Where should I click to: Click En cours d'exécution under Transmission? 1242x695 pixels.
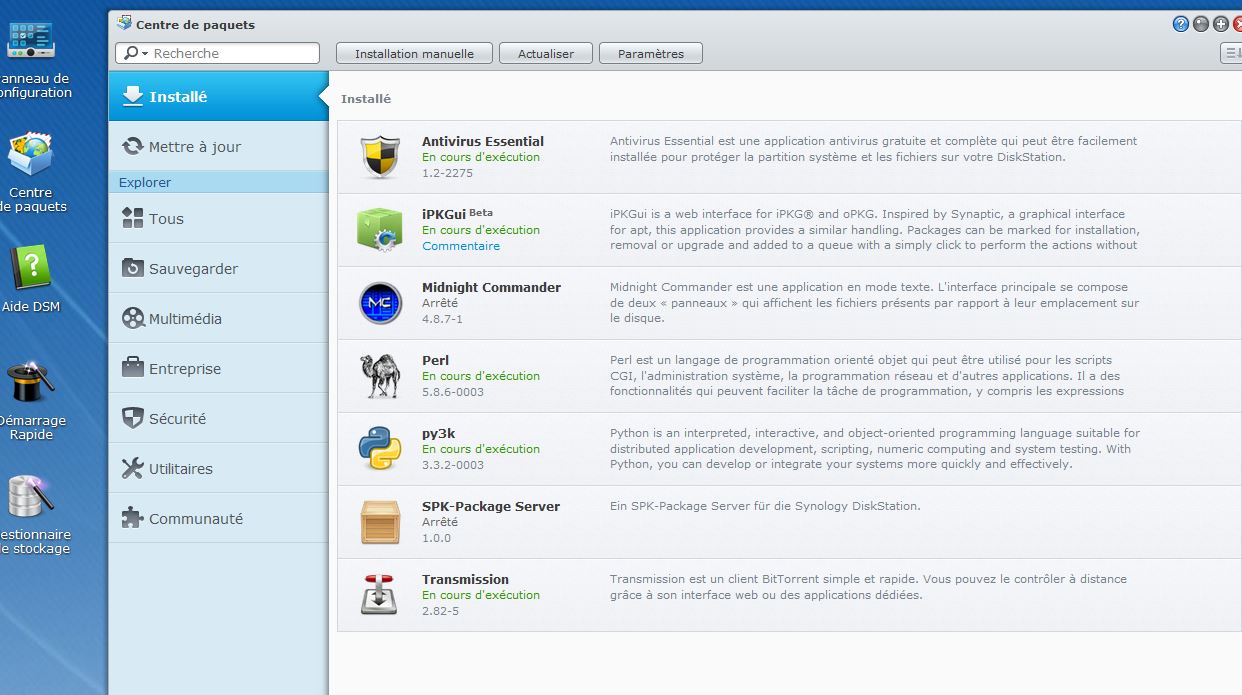(481, 595)
